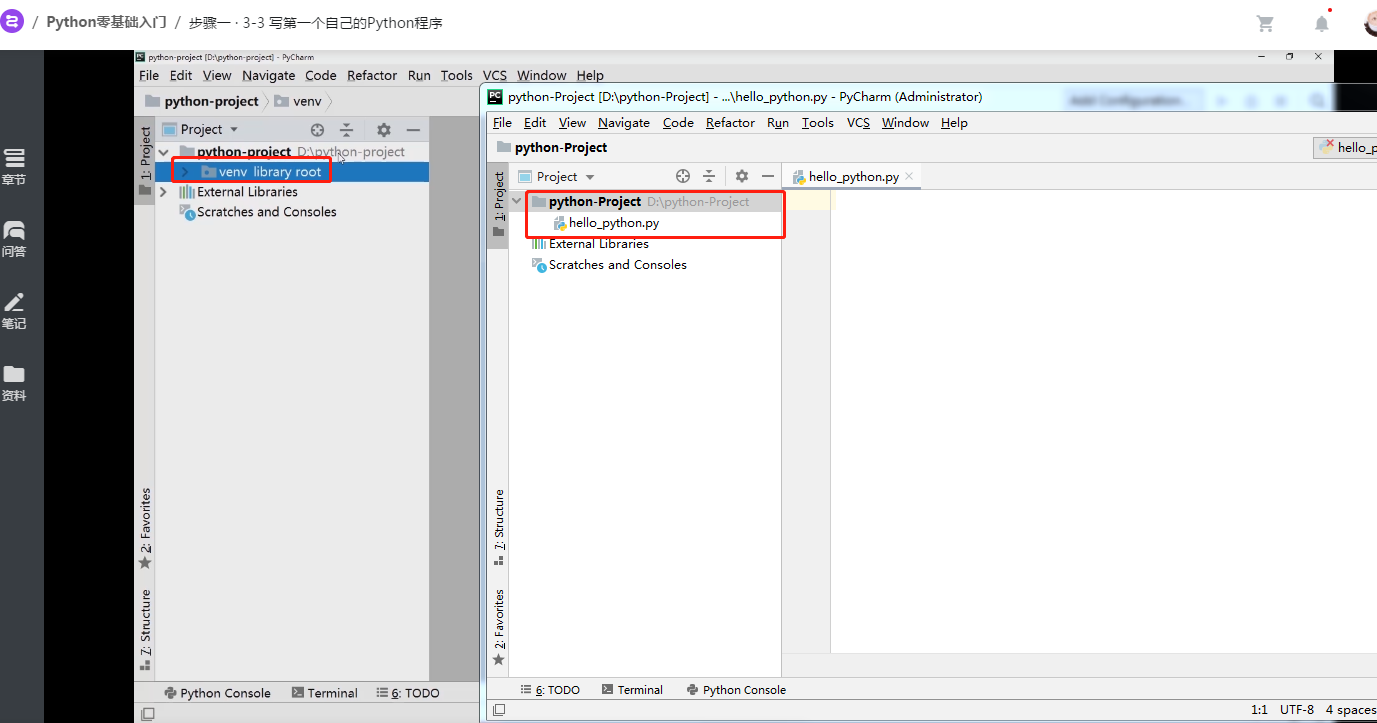This screenshot has height=723, width=1377.
Task: Click the UTF-8 encoding in status bar
Action: click(1297, 710)
